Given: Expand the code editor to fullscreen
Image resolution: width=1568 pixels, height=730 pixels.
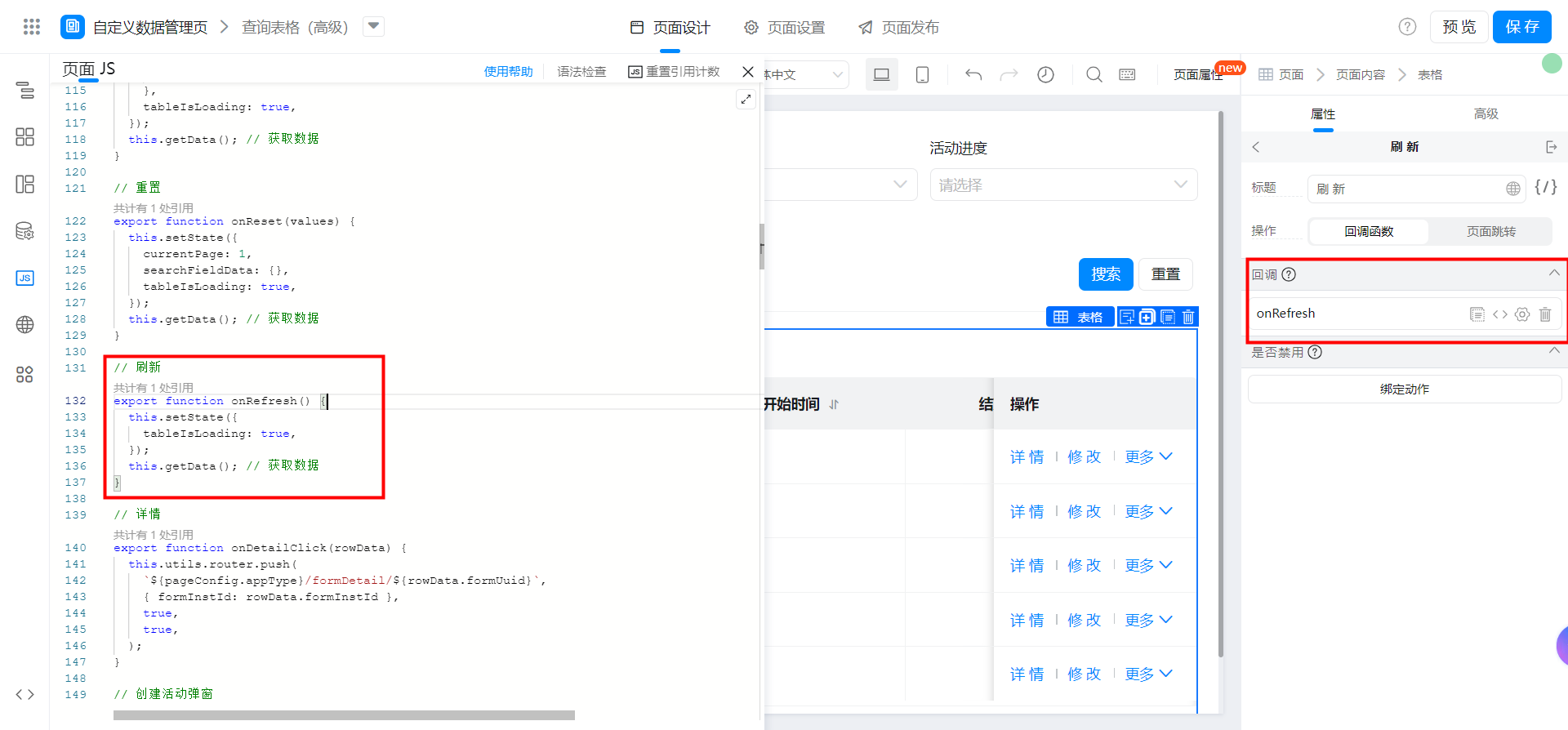Looking at the screenshot, I should (x=746, y=100).
